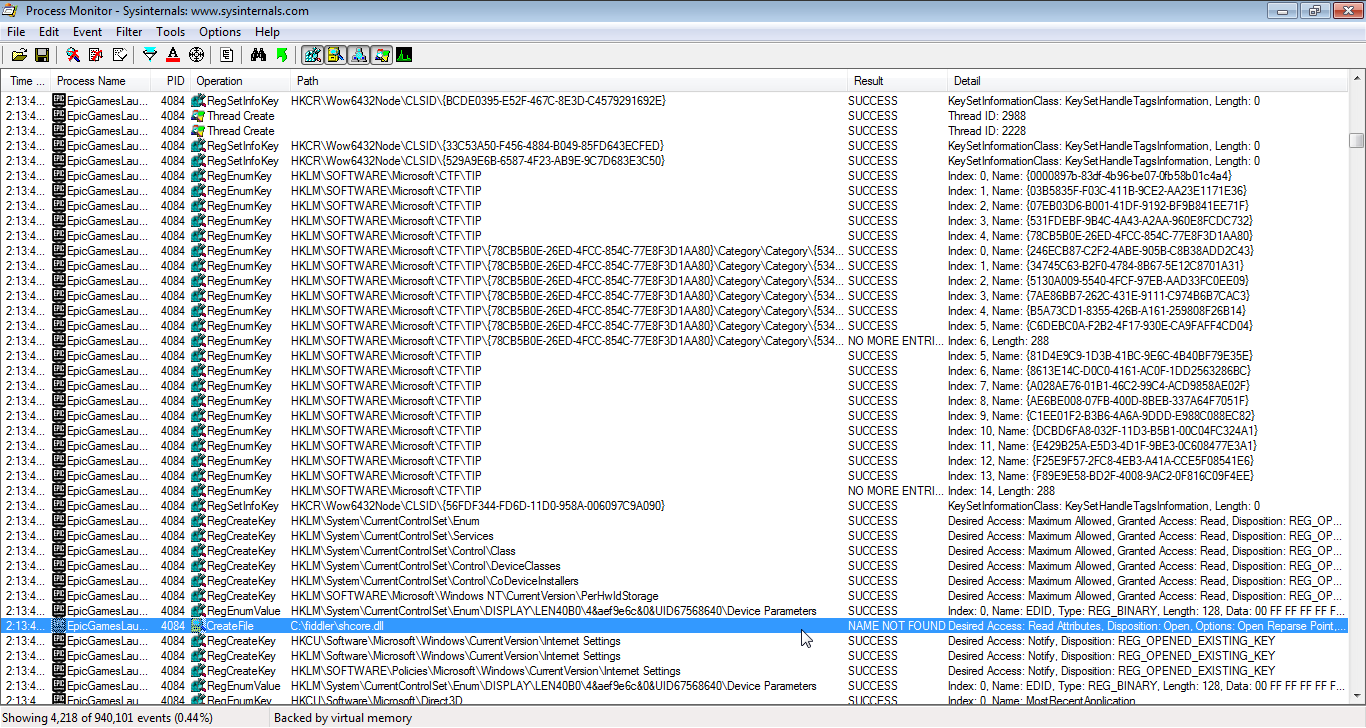Select the CLSID {56FDF344-FD6D-11D0-958A-006097C9A090} path
This screenshot has width=1366, height=728.
478,506
